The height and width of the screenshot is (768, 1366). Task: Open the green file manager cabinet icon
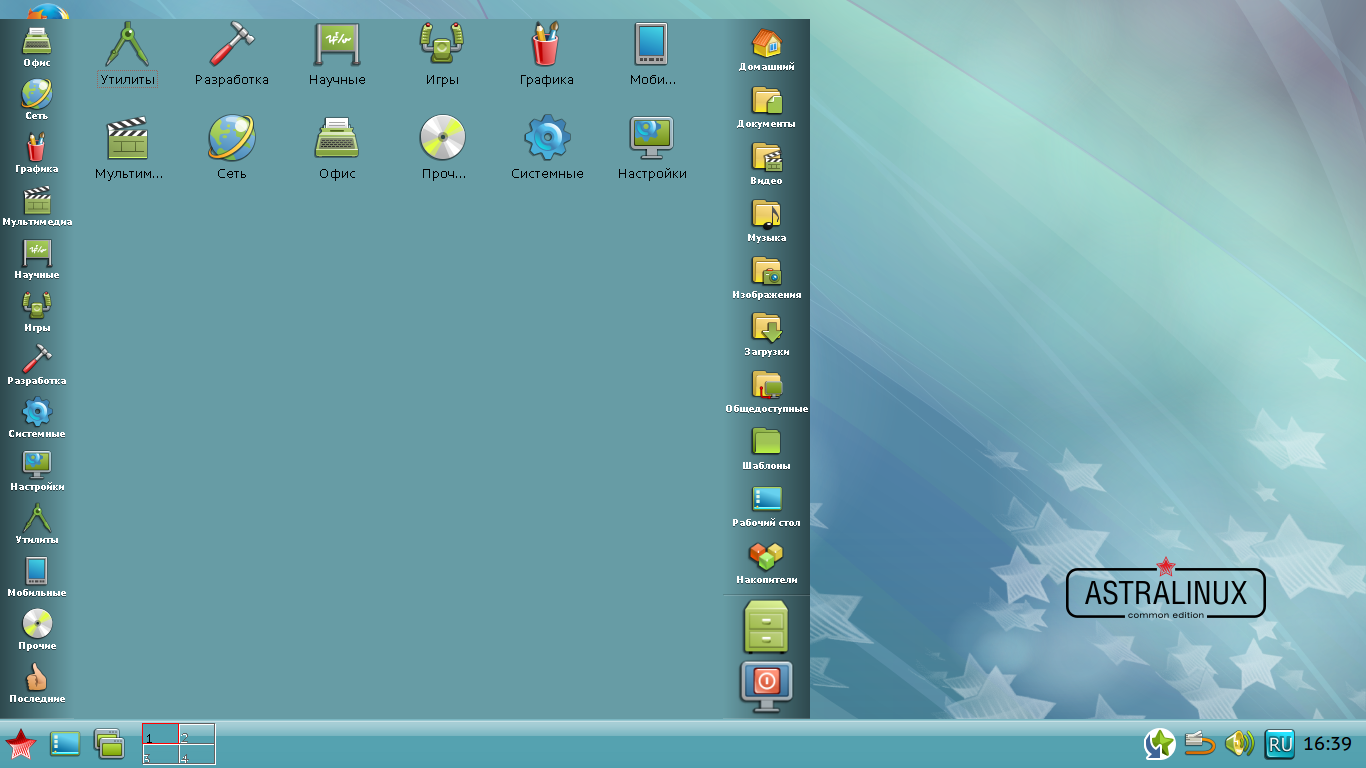(x=765, y=628)
